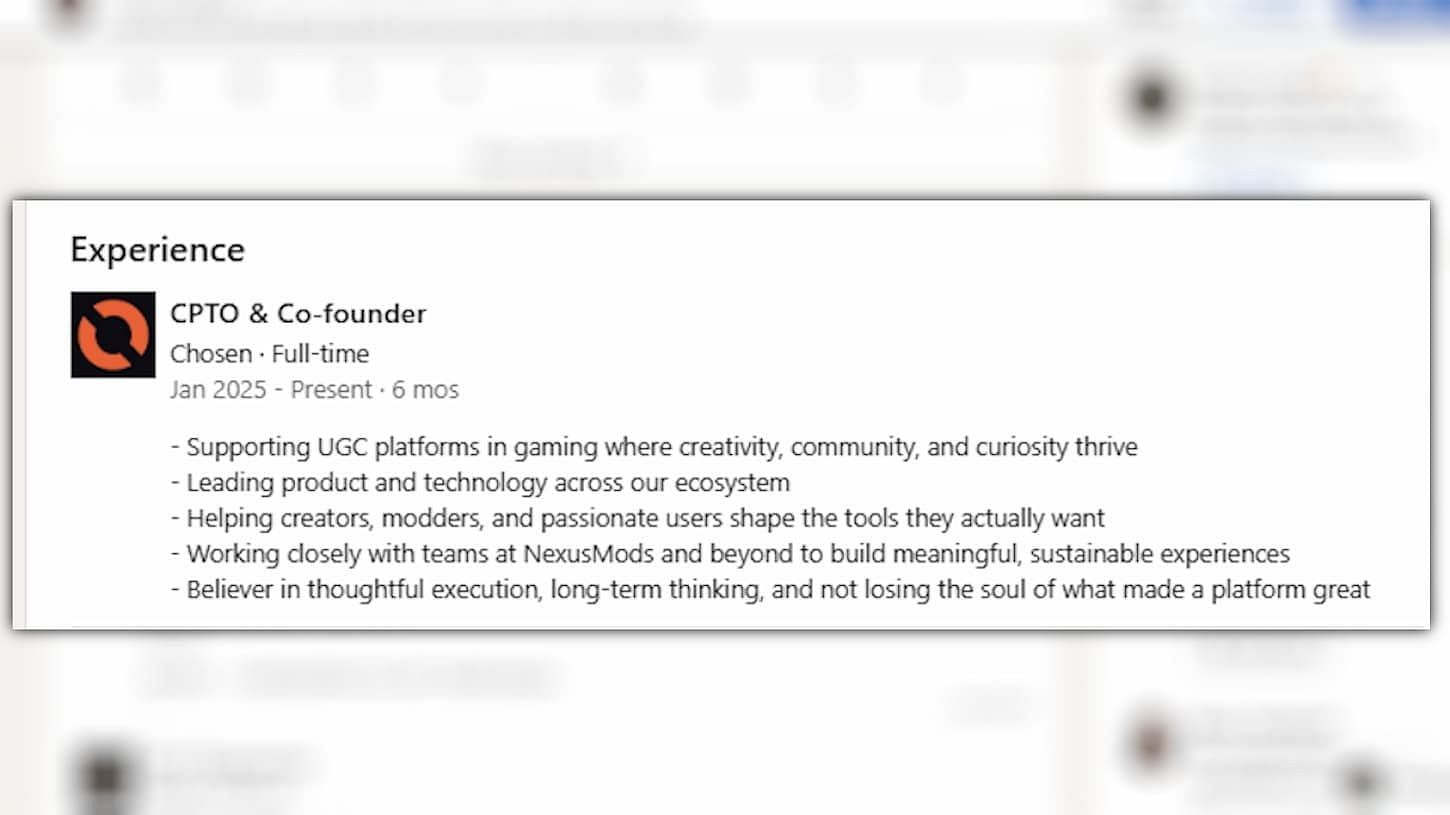Viewport: 1450px width, 815px height.
Task: Click the first blurred circle icon in top row
Action: (142, 82)
